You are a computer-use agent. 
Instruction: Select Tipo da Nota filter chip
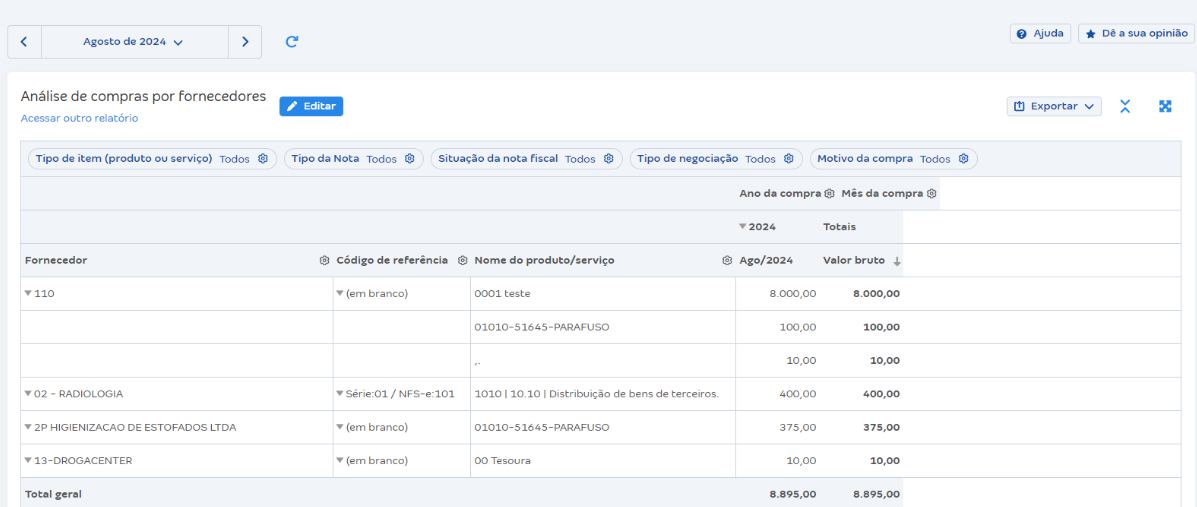click(x=353, y=159)
